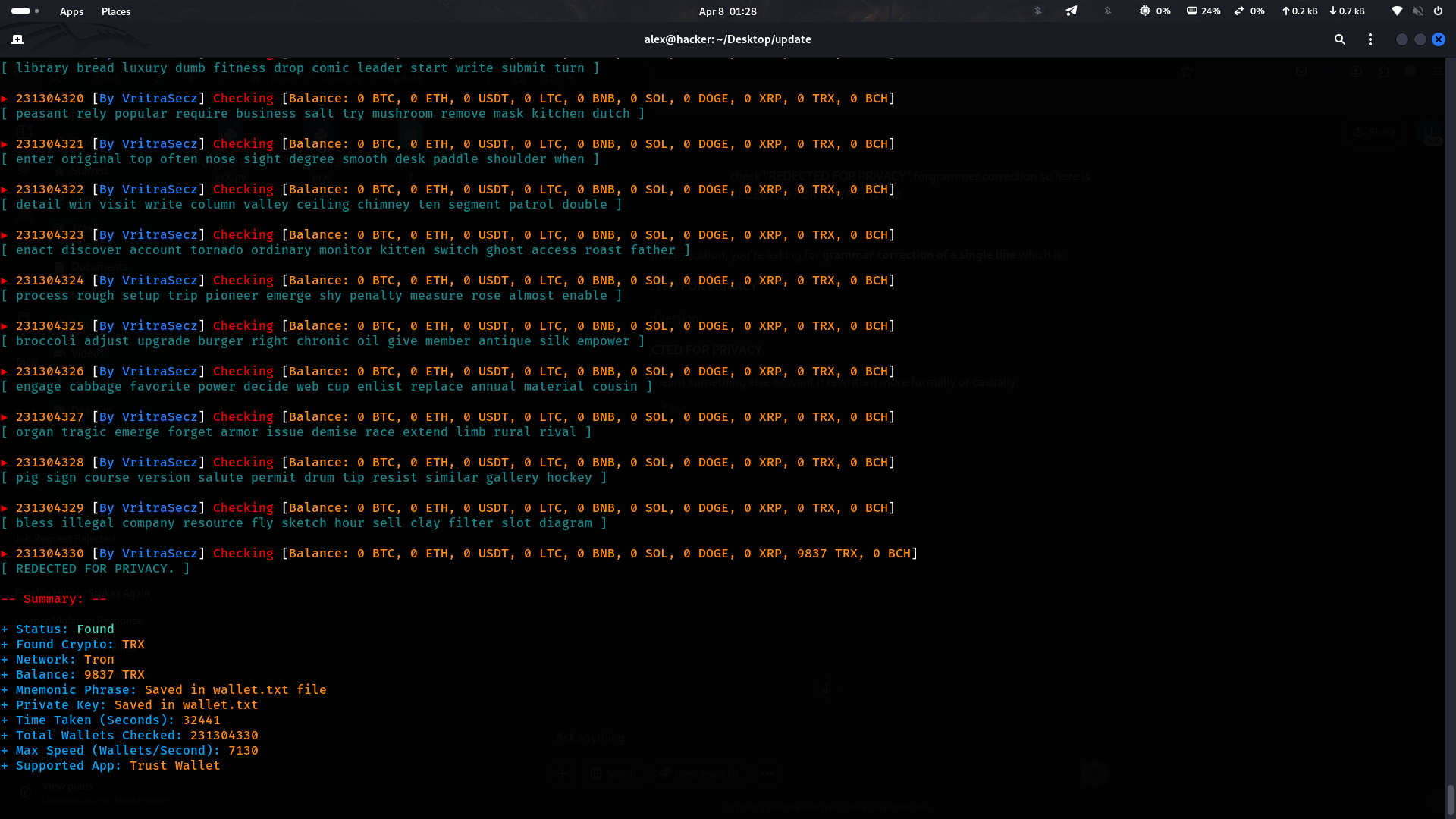Screen dimensions: 1456x819
Task: Click the 'Status: Found' summary line
Action: coord(58,629)
